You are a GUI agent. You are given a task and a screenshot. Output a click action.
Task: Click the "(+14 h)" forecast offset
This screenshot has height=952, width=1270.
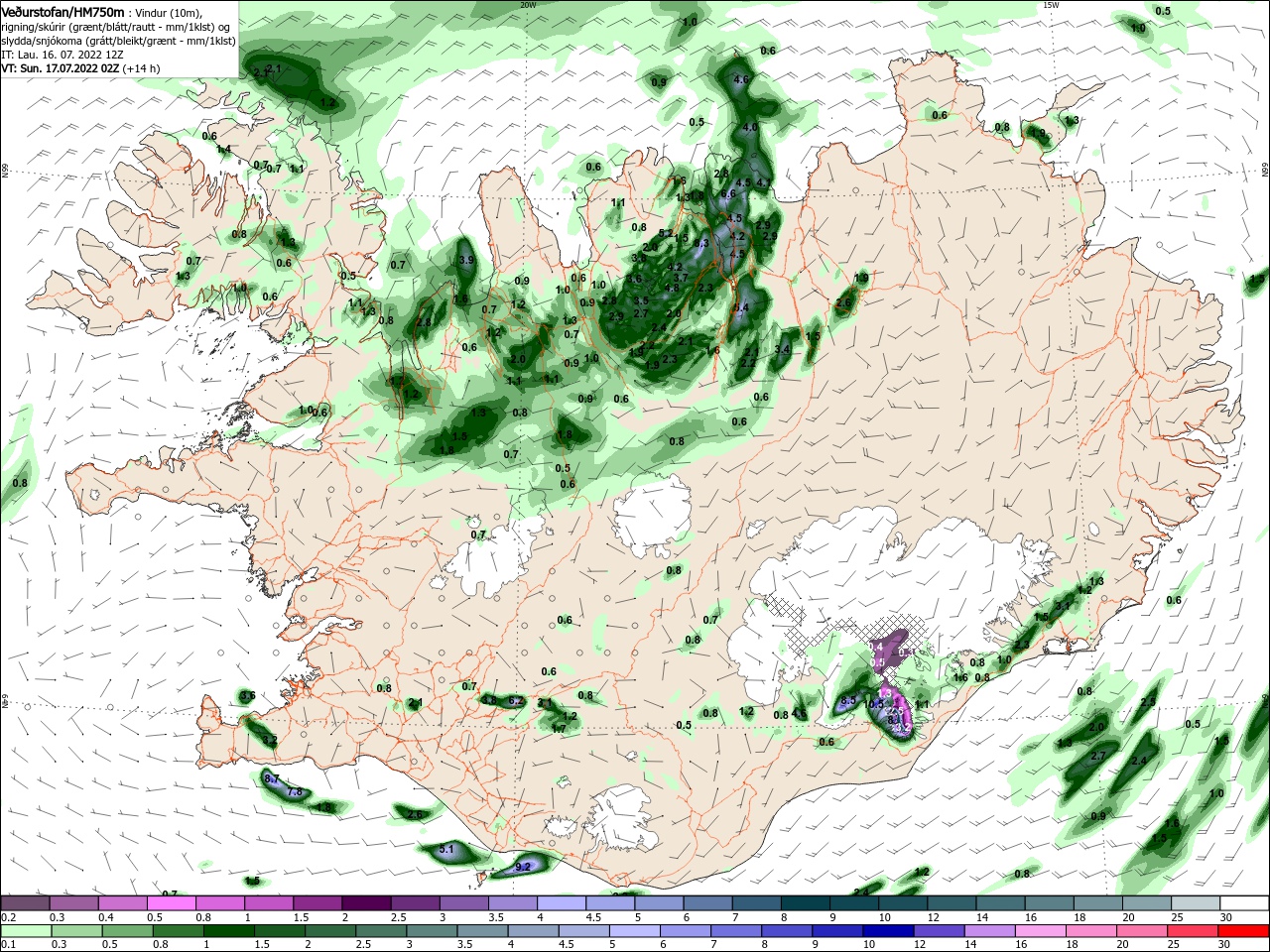coord(141,68)
